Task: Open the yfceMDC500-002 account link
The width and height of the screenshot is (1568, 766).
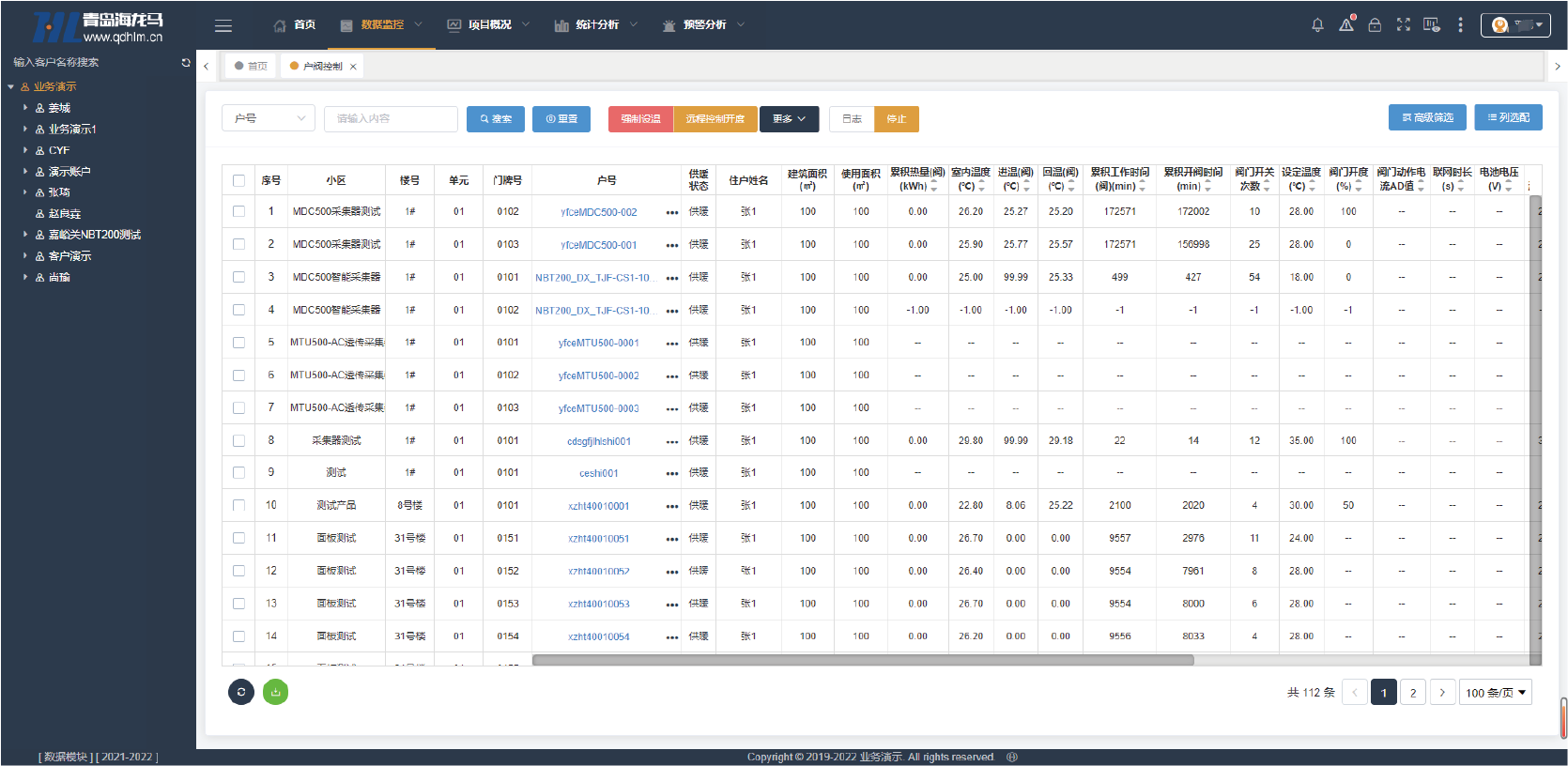Action: click(x=598, y=212)
